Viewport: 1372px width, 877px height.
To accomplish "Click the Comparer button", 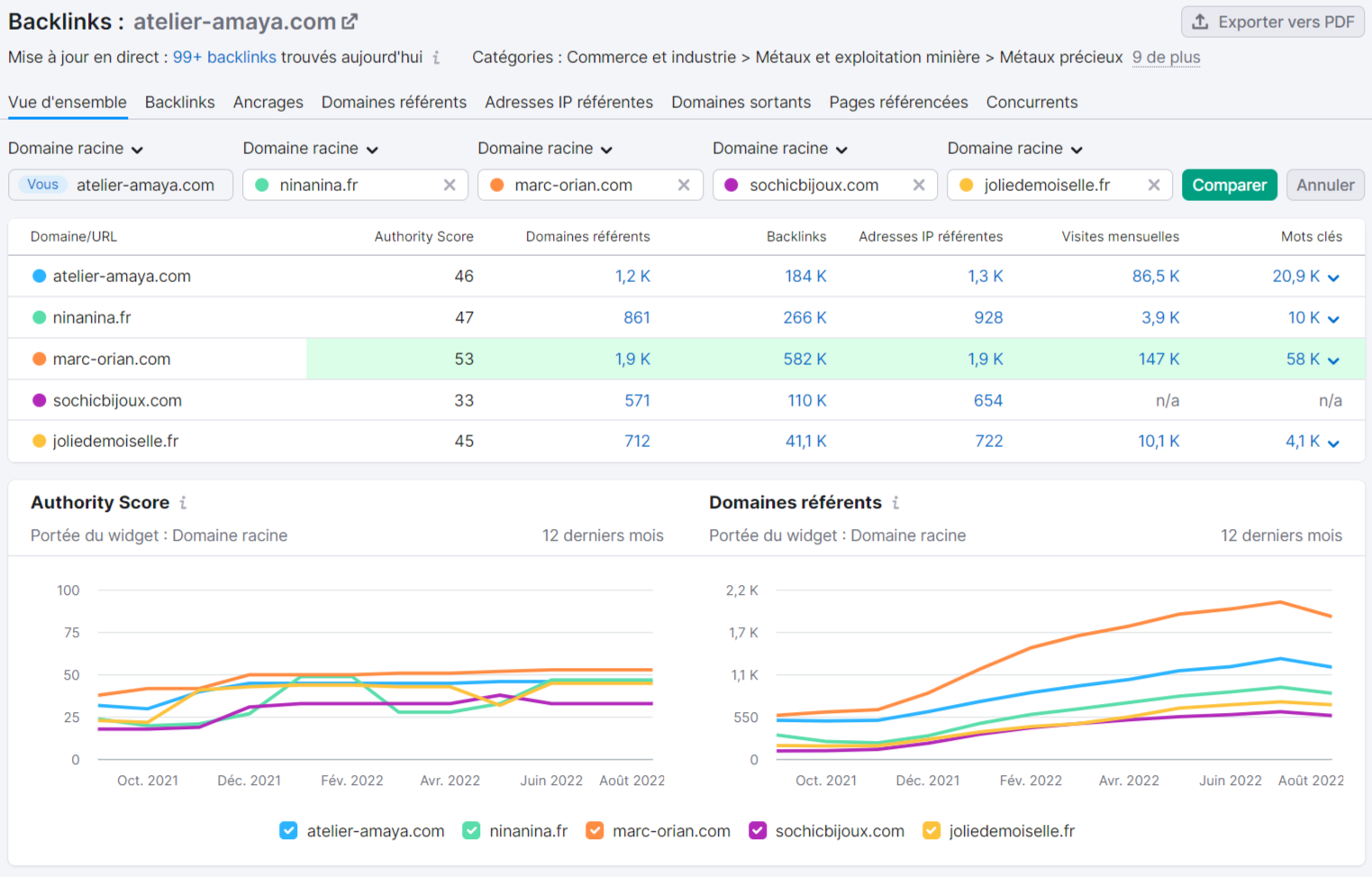I will click(x=1230, y=185).
